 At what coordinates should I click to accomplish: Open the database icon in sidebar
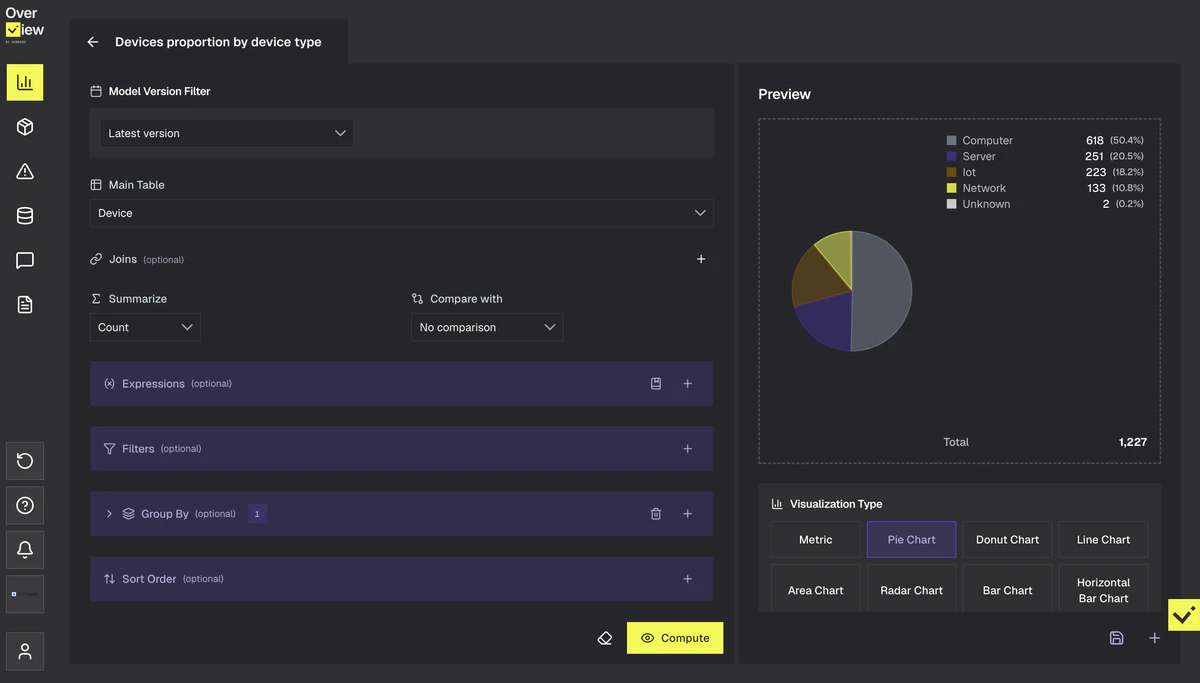[x=25, y=216]
